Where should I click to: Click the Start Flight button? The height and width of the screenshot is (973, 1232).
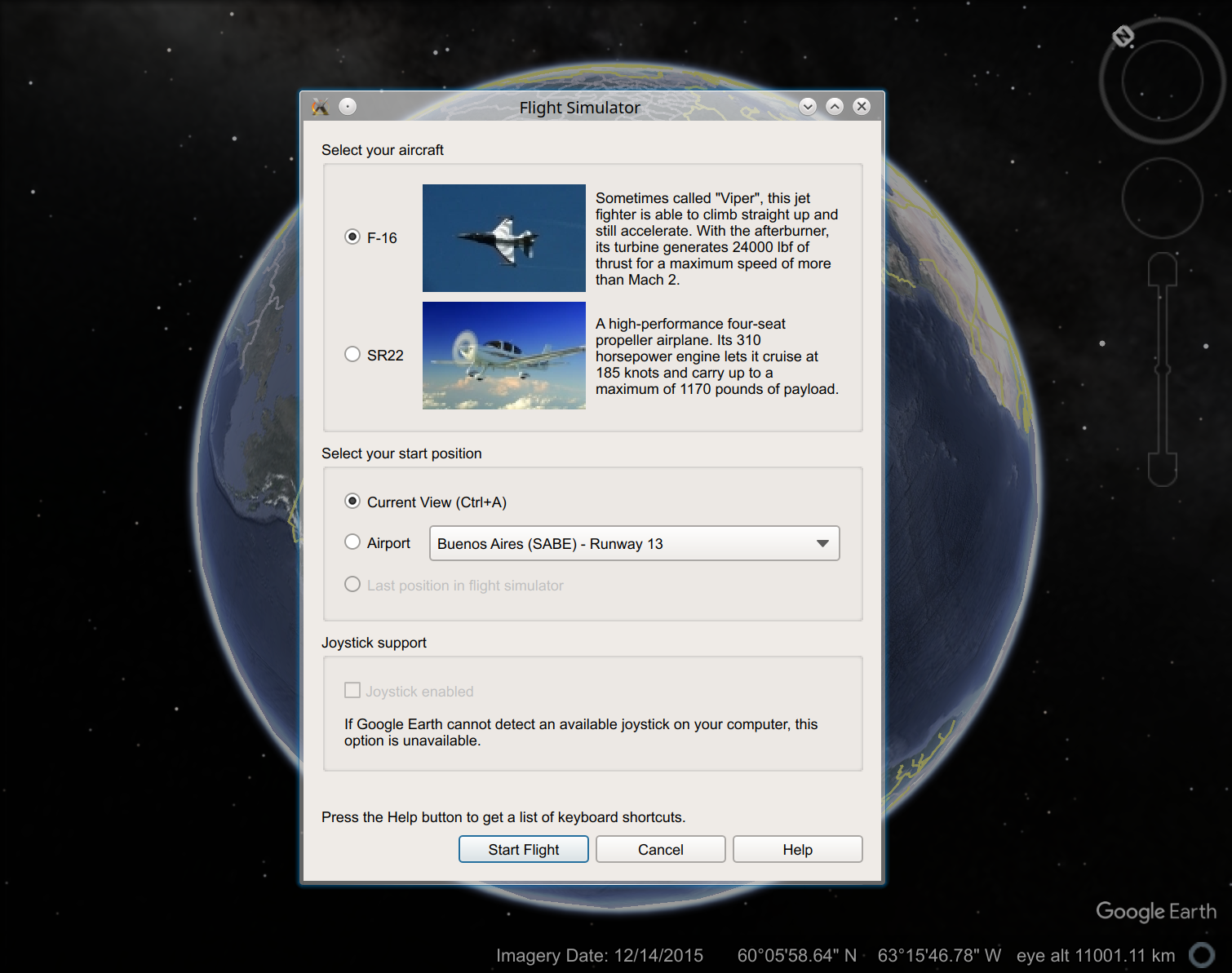(x=524, y=849)
